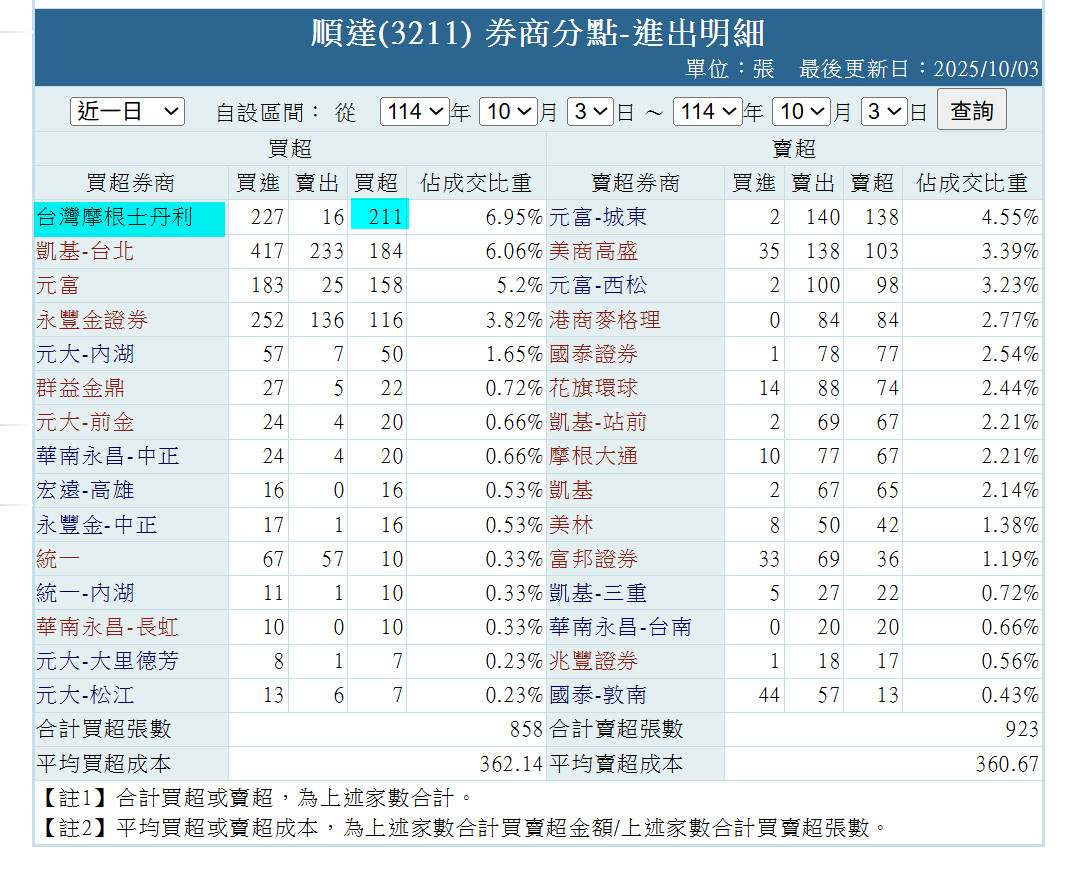
Task: Open the ending year 114 dropdown
Action: [706, 112]
